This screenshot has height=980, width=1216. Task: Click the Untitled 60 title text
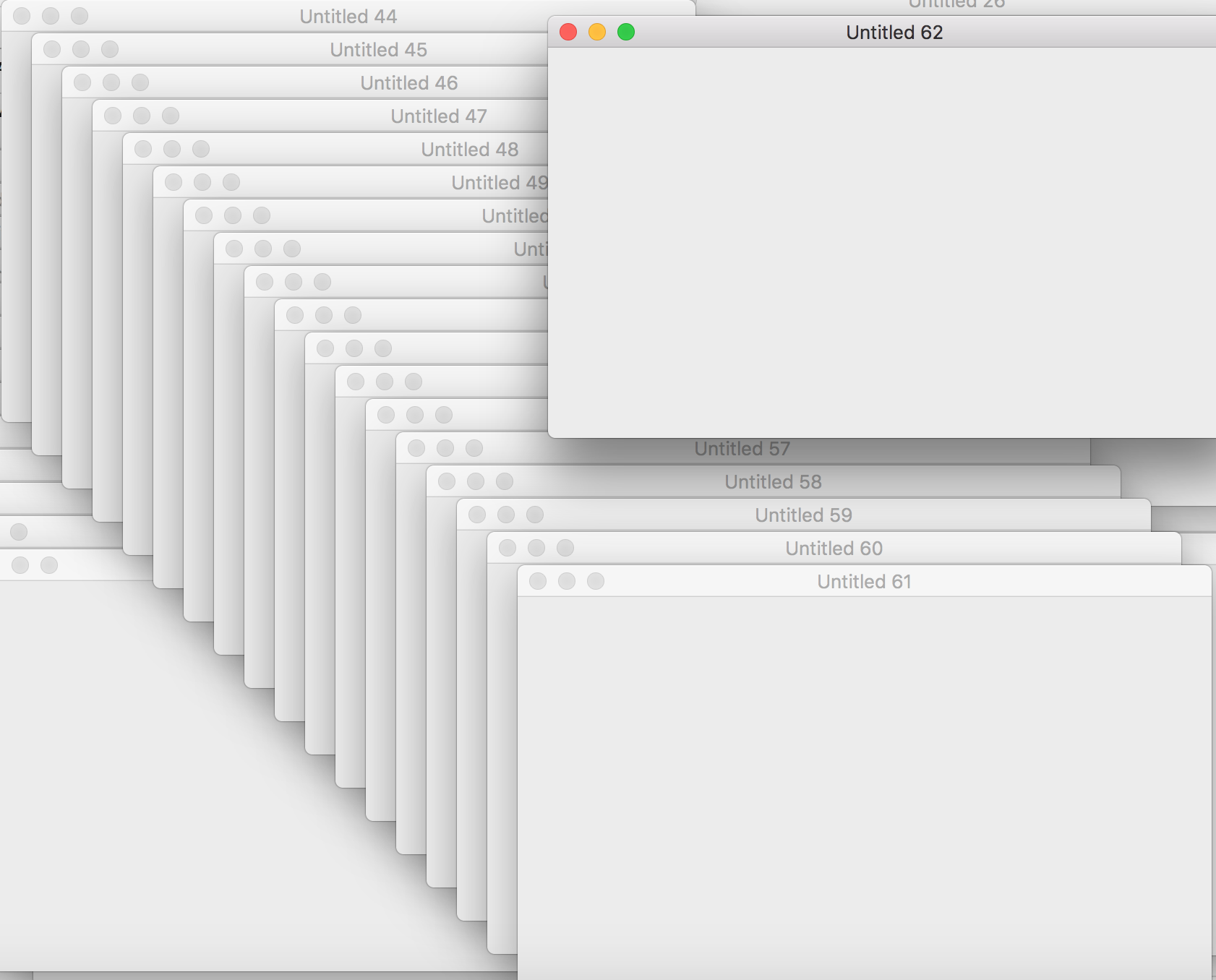click(x=834, y=549)
